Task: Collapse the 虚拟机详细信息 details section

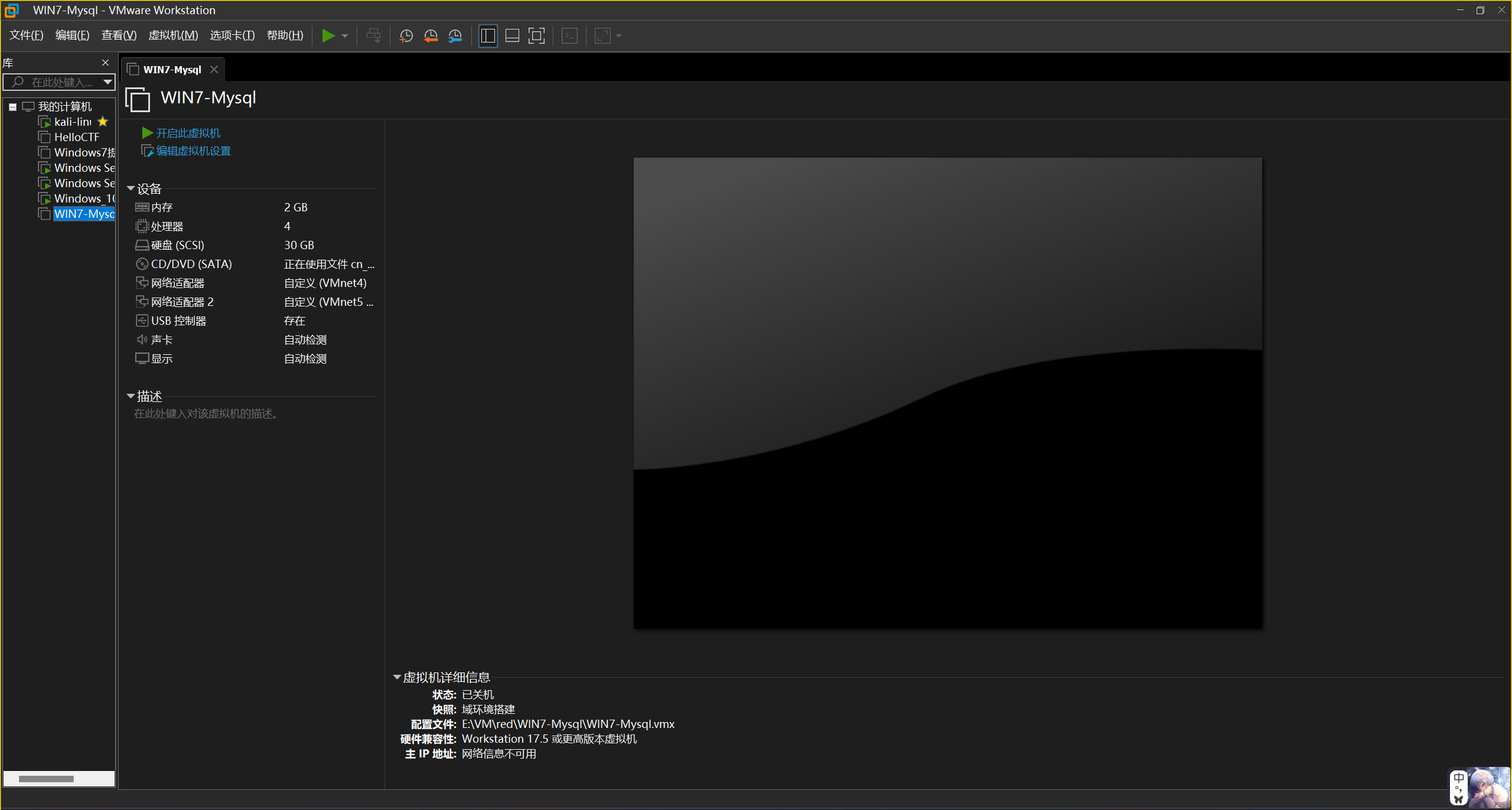Action: click(397, 677)
